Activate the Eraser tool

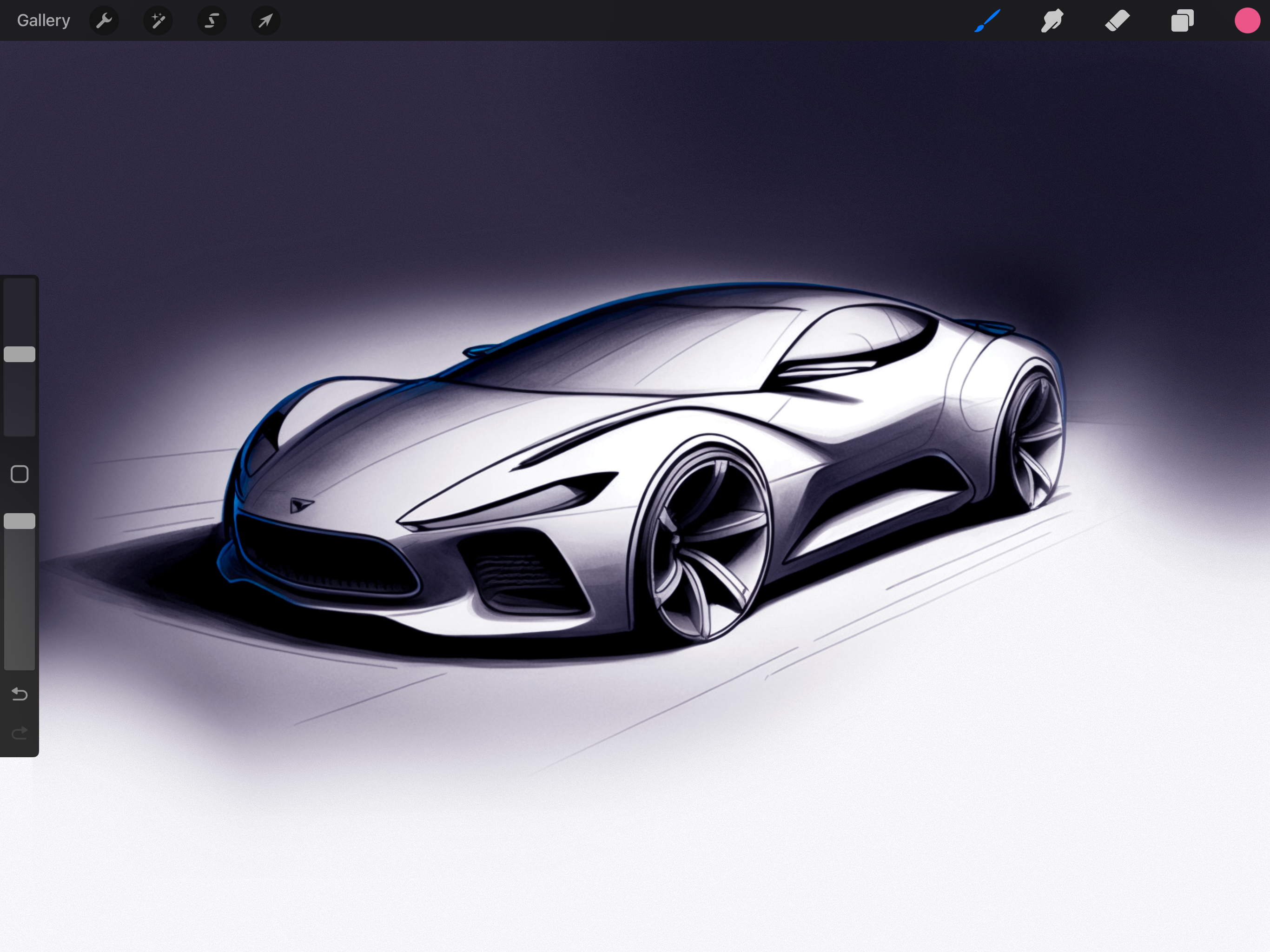(1117, 20)
